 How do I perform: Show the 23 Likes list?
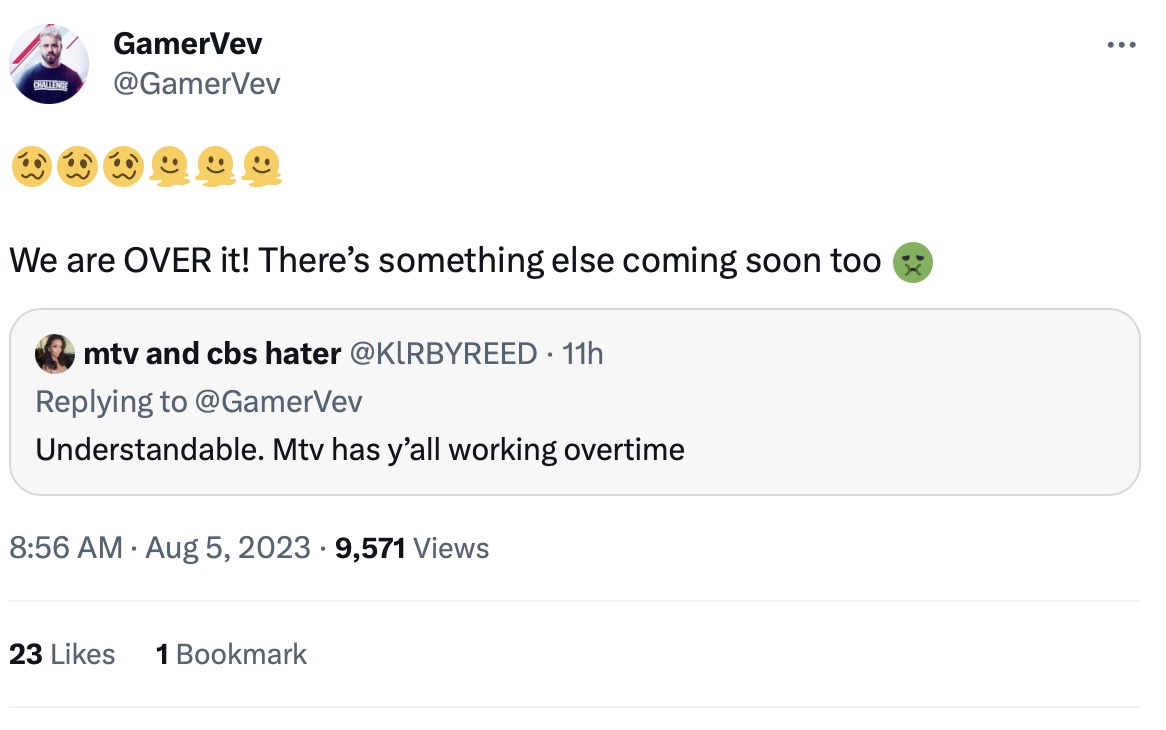click(x=62, y=654)
